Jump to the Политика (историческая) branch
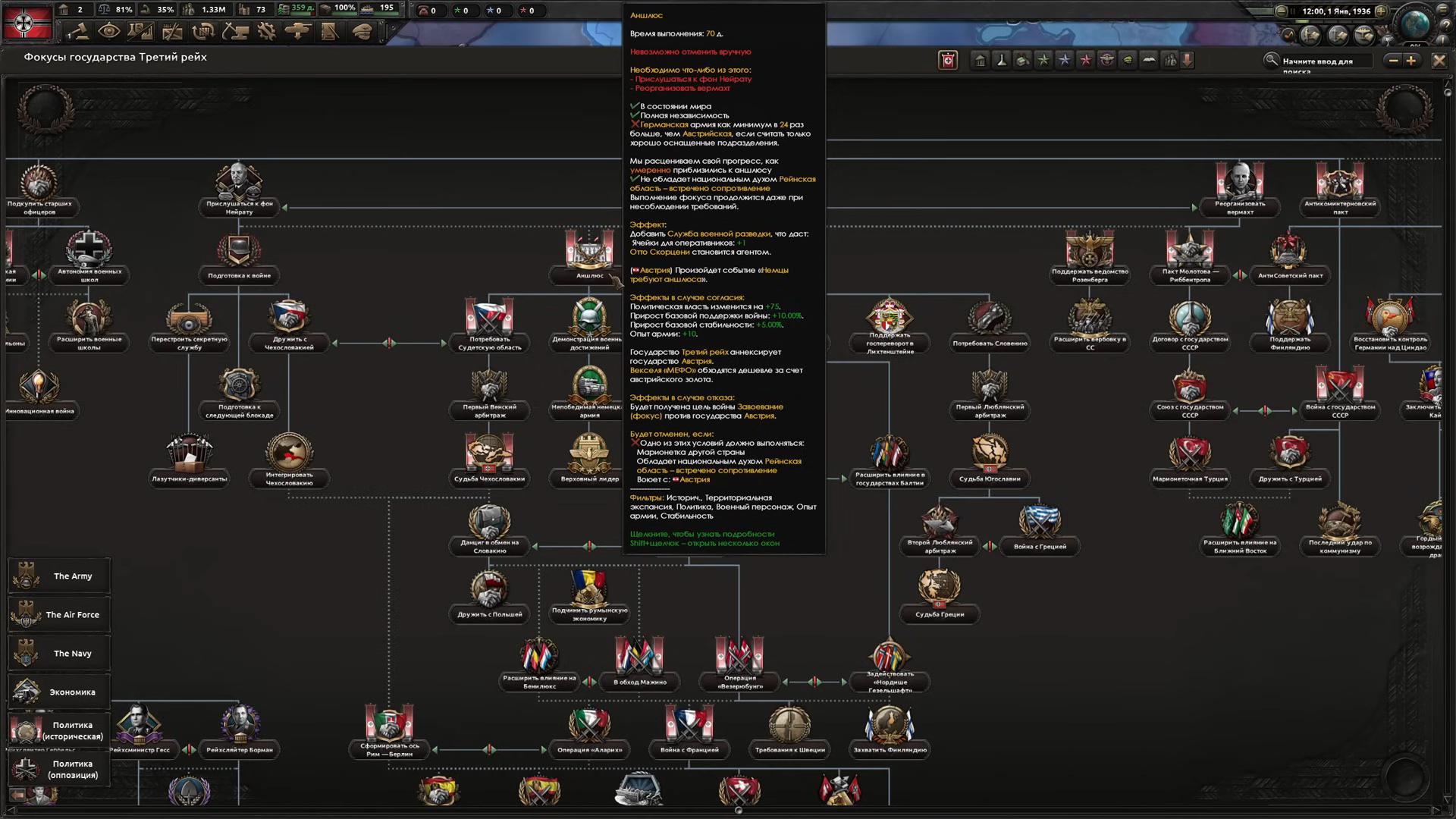The height and width of the screenshot is (819, 1456). coord(59,731)
